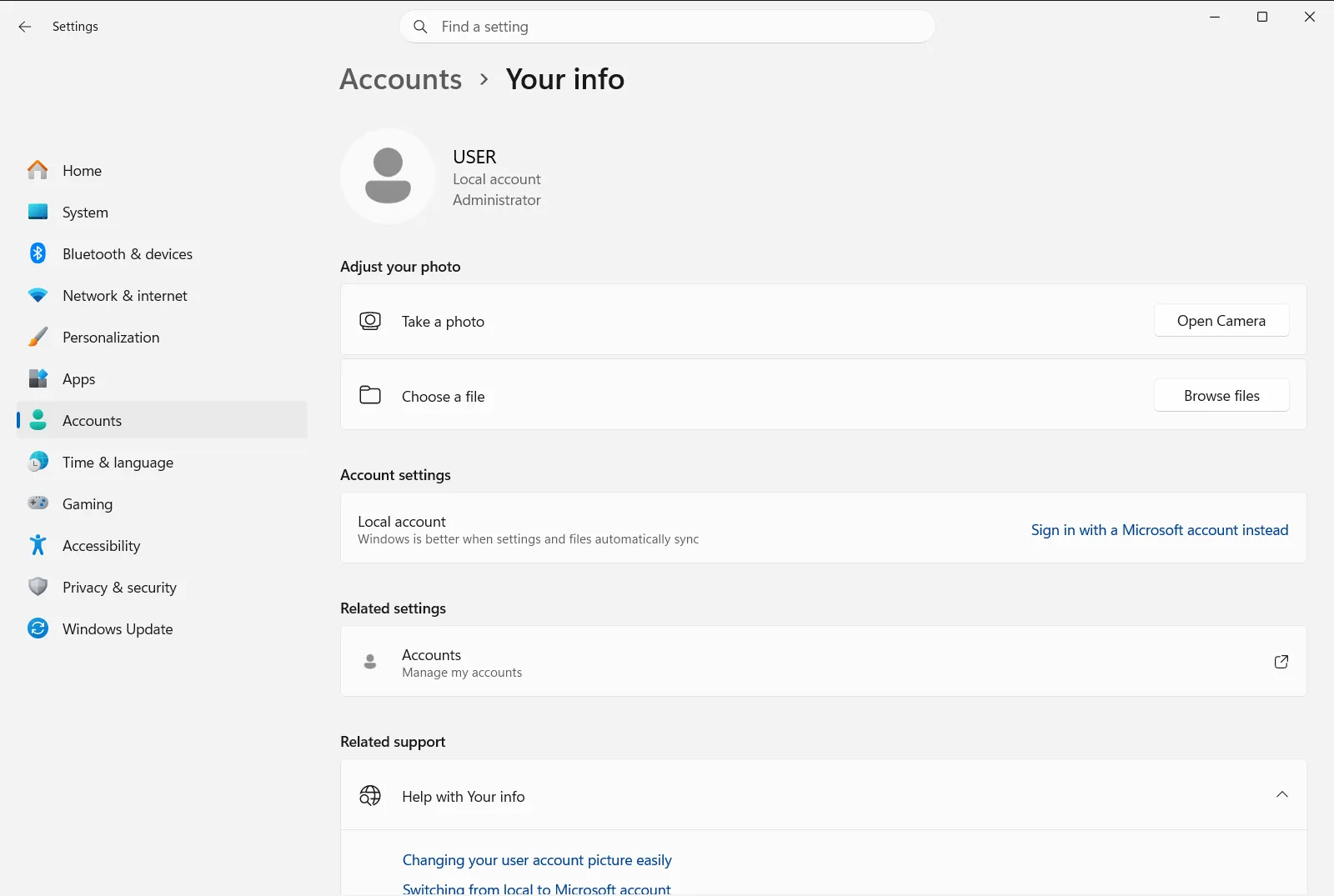Click the USER account name
This screenshot has width=1334, height=896.
(474, 157)
